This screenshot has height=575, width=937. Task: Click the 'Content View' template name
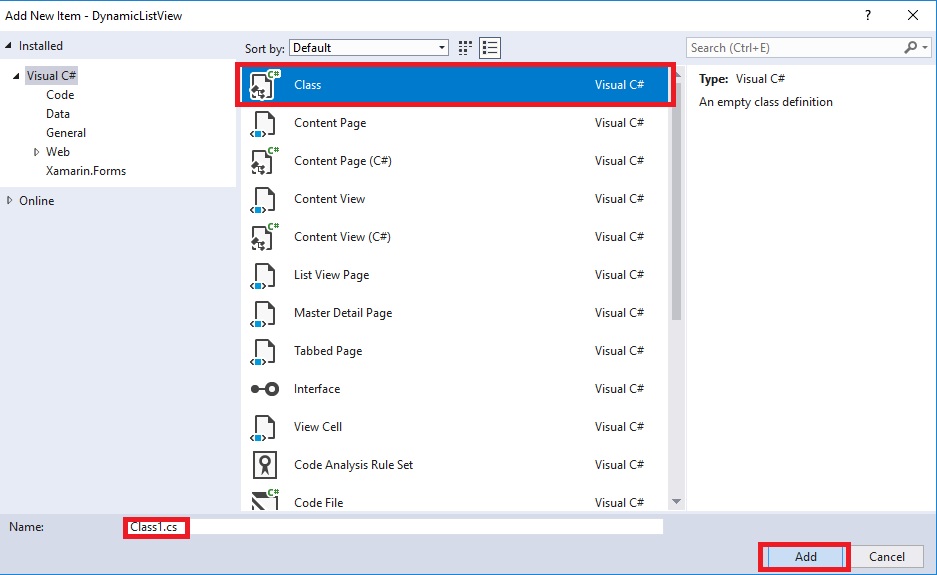[329, 199]
